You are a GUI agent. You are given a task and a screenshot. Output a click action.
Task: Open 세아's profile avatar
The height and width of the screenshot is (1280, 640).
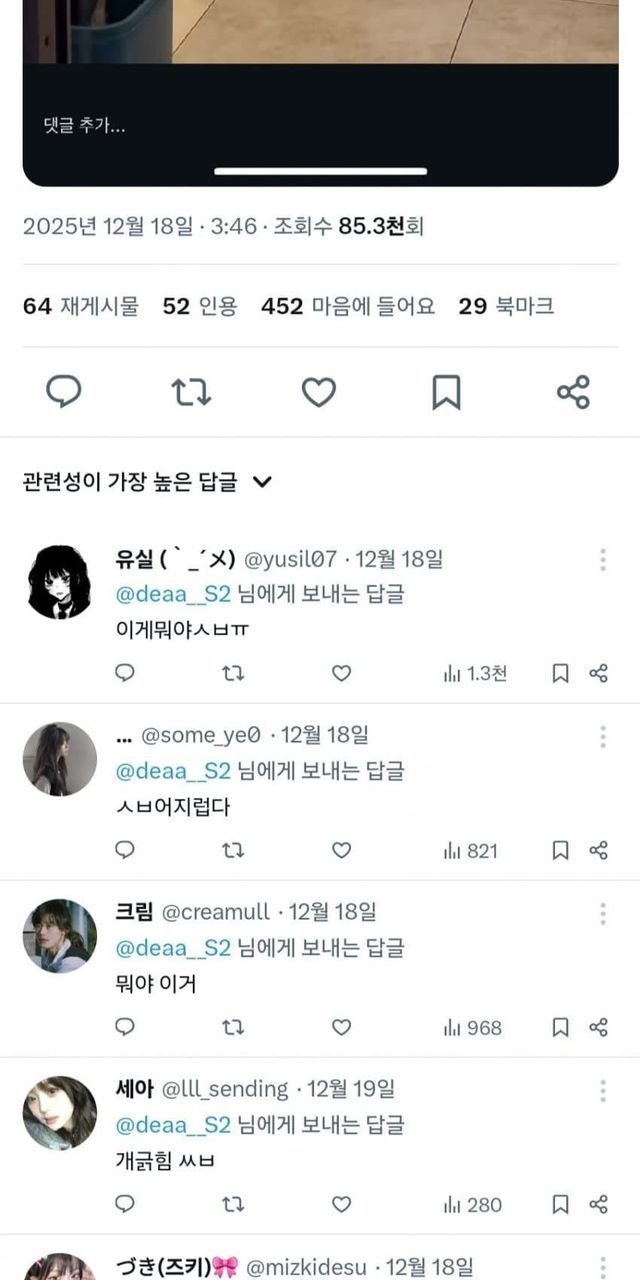(x=60, y=1113)
